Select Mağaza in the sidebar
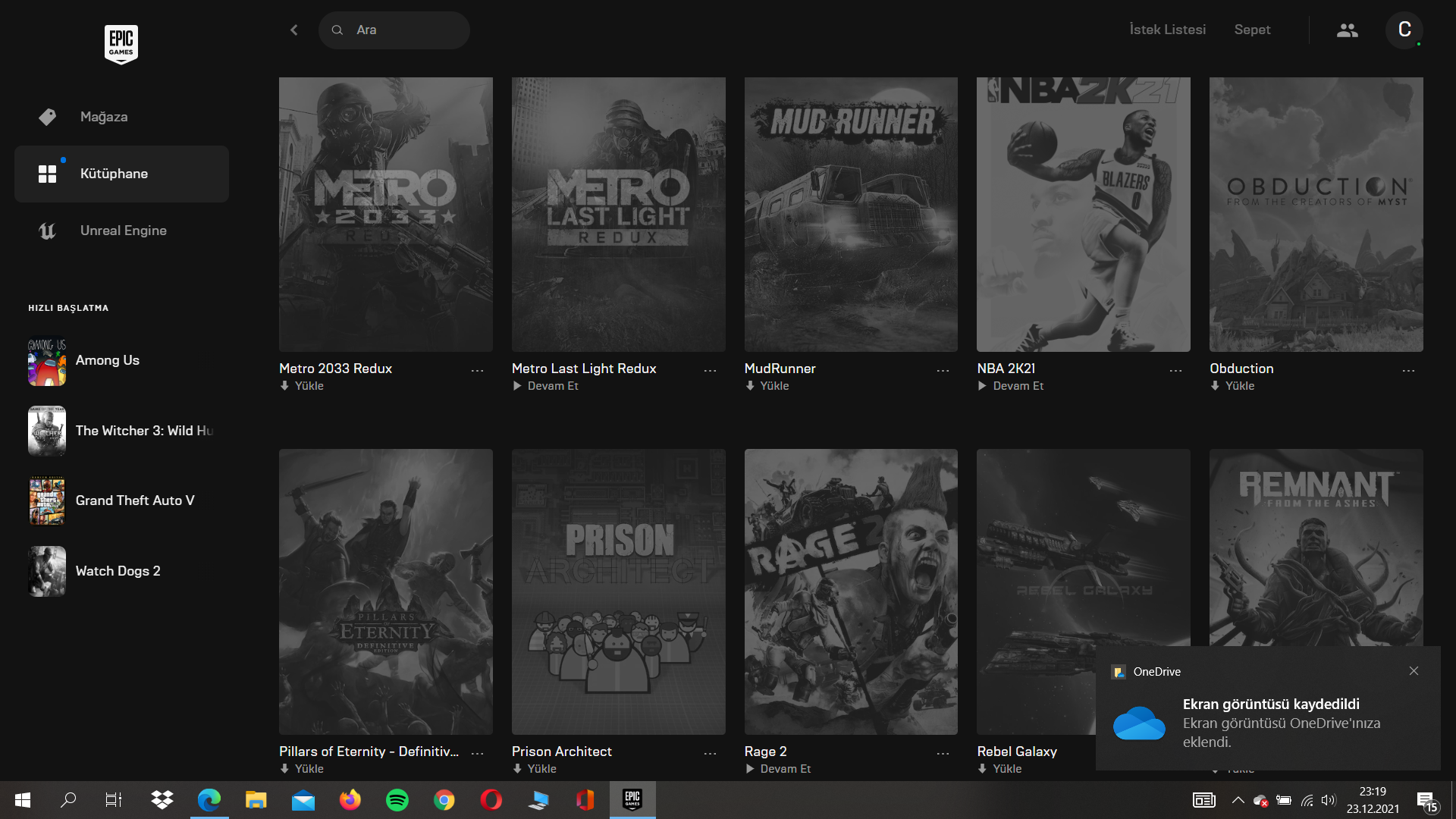Screen dimensions: 1456x819 pos(104,117)
